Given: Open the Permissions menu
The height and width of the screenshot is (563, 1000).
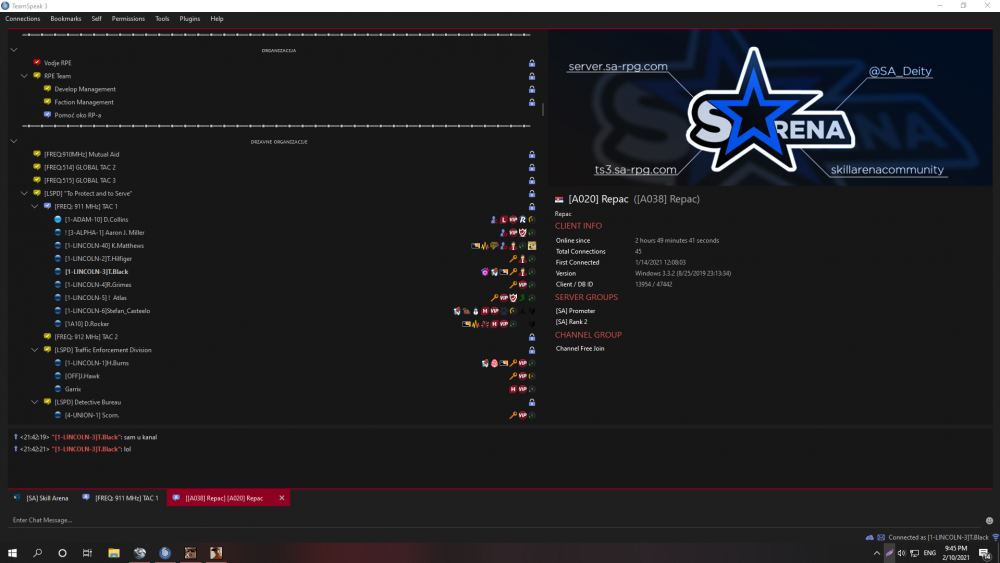Looking at the screenshot, I should click(x=128, y=18).
